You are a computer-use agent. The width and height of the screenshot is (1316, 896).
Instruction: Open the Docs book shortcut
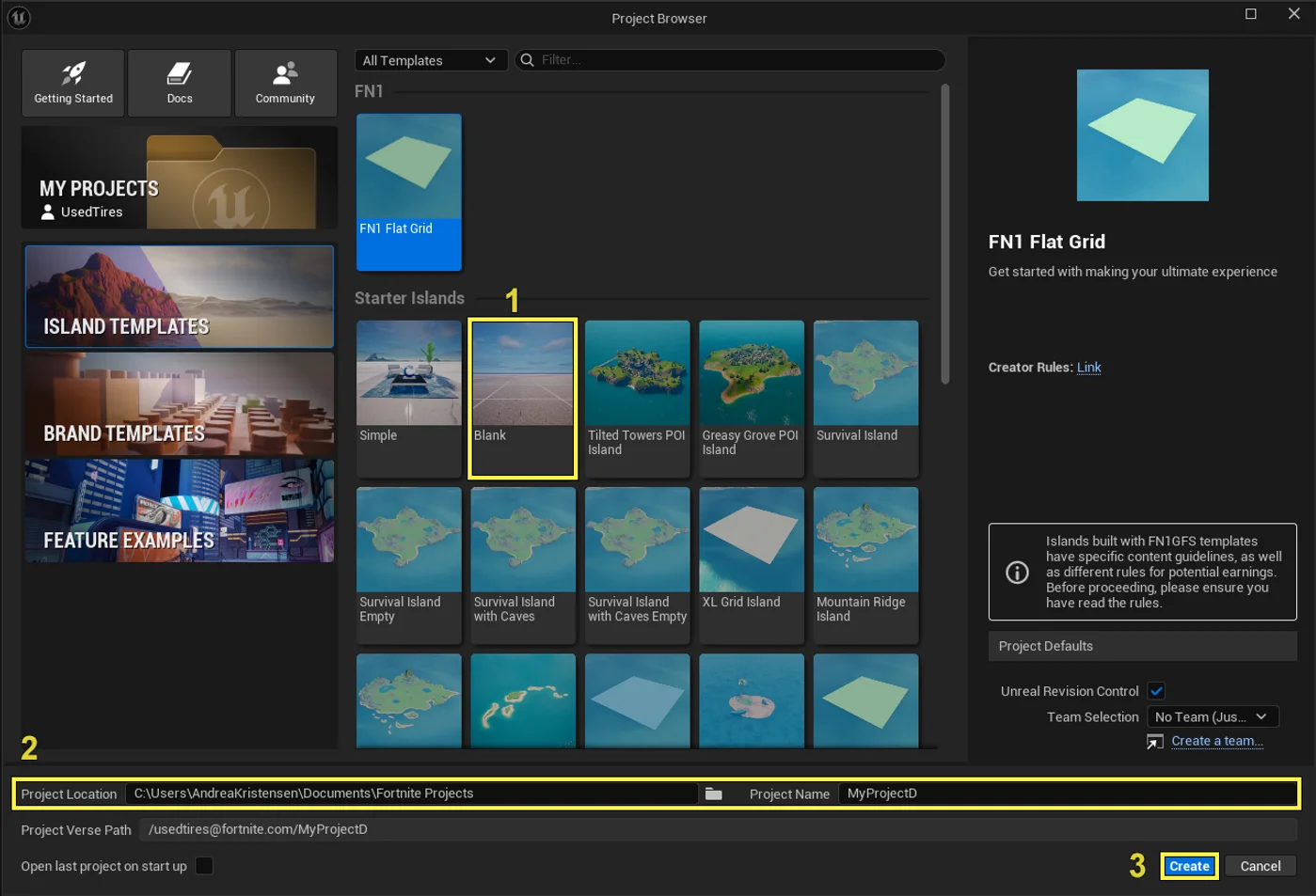click(180, 83)
